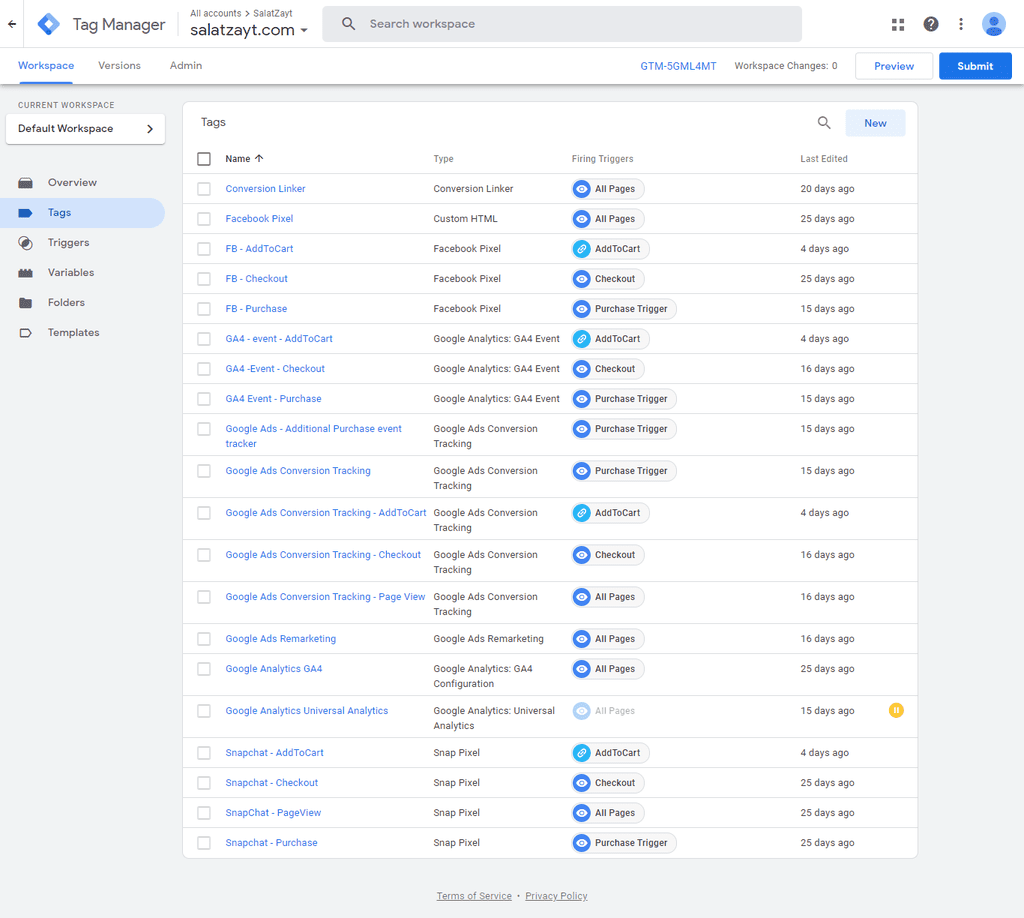
Task: Click the paused status icon for Universal Analytics
Action: [896, 710]
